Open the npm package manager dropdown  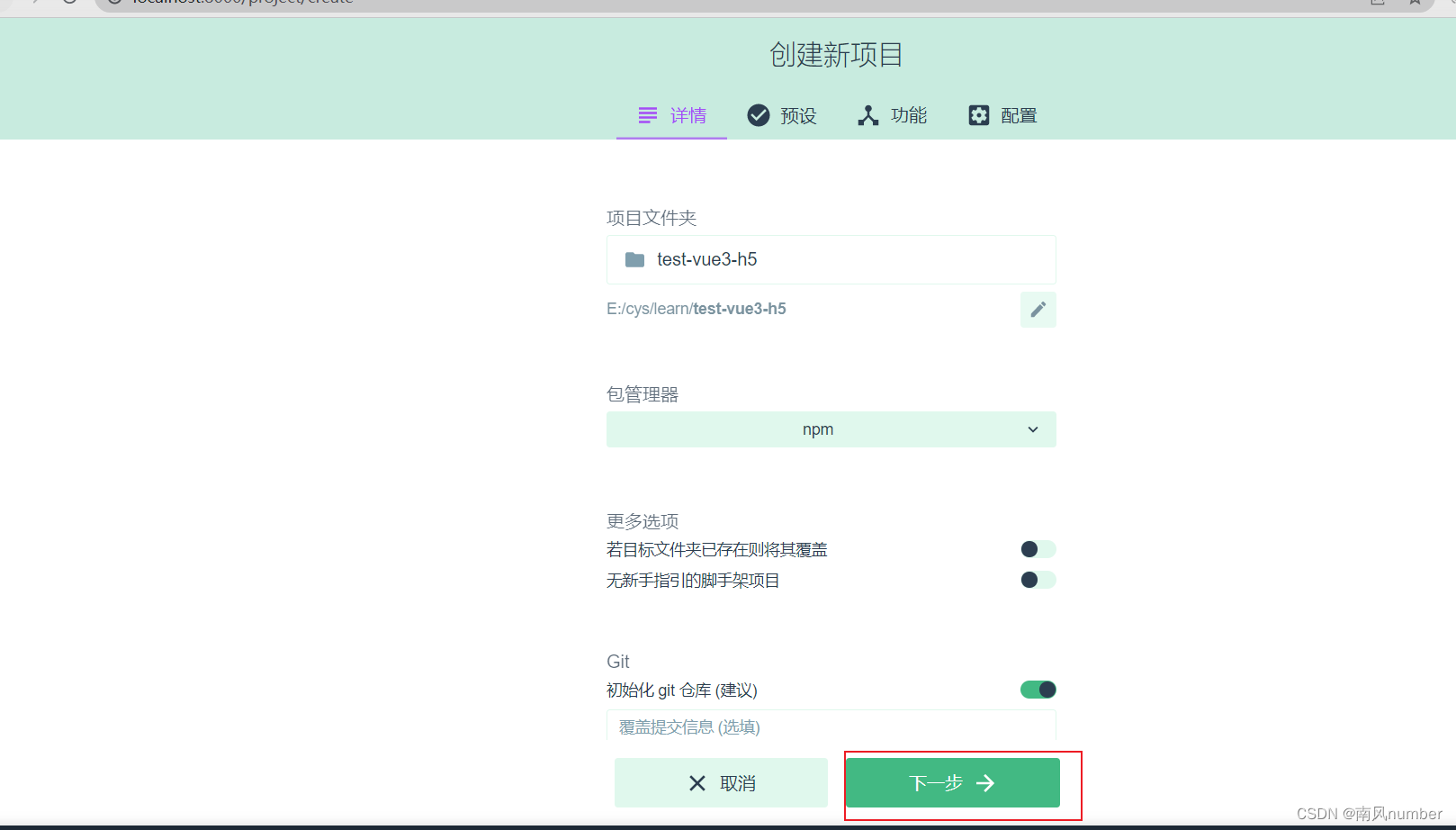831,429
